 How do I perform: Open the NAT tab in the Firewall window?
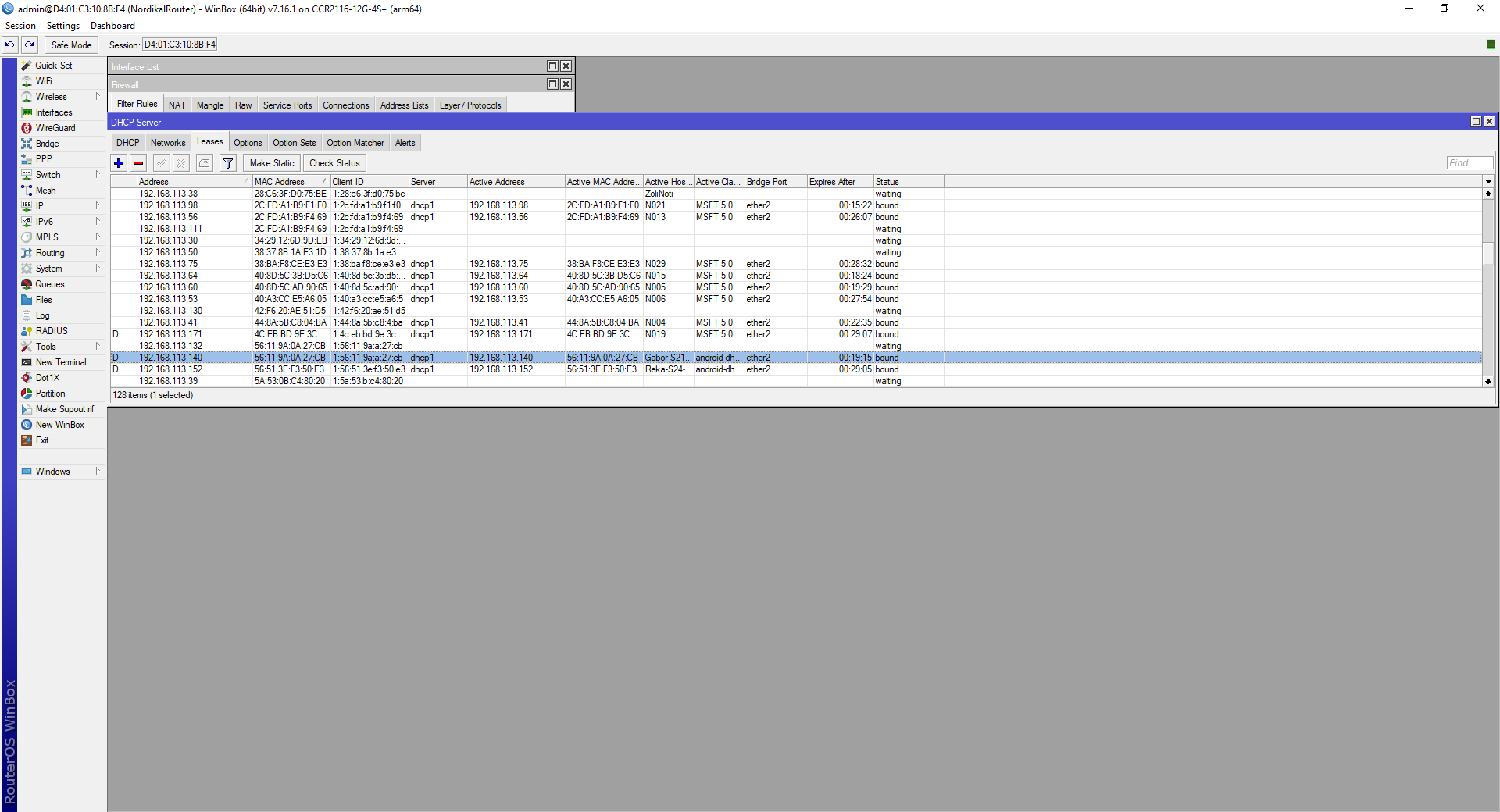click(x=177, y=104)
